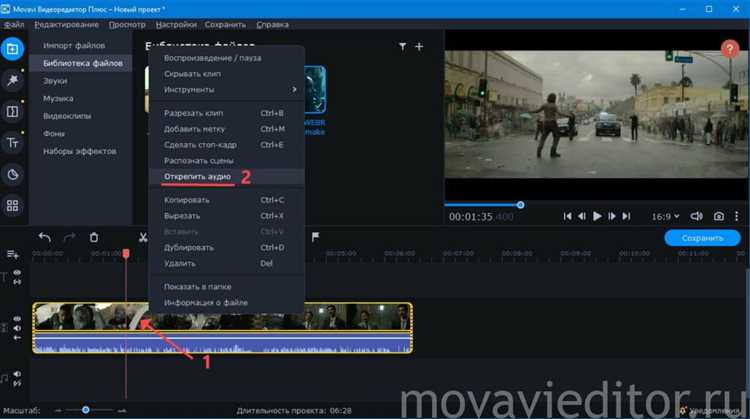750x419 pixels.
Task: Open the round stickers panel icon
Action: (12, 174)
